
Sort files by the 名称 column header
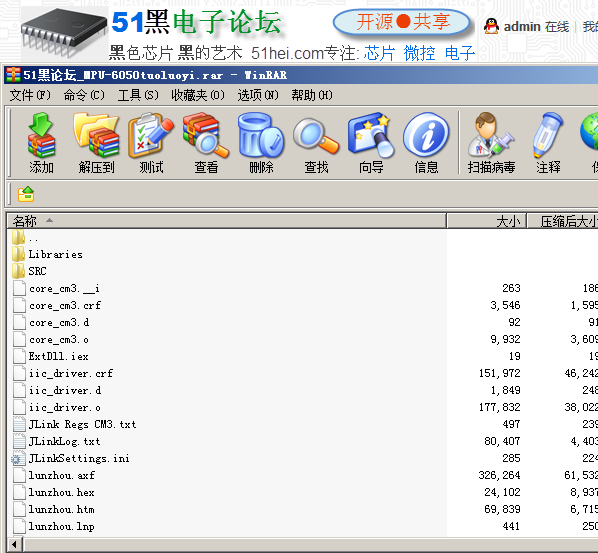tap(227, 221)
